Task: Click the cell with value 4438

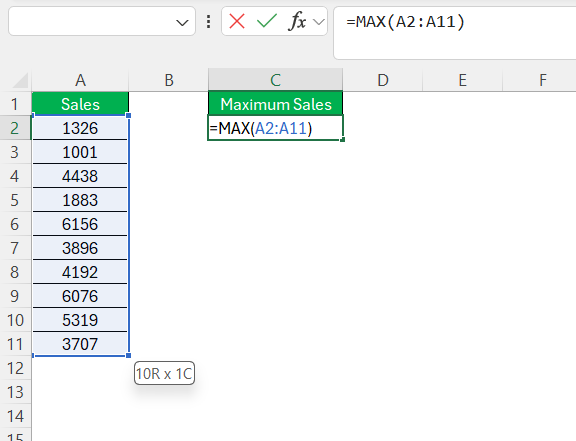Action: 80,176
